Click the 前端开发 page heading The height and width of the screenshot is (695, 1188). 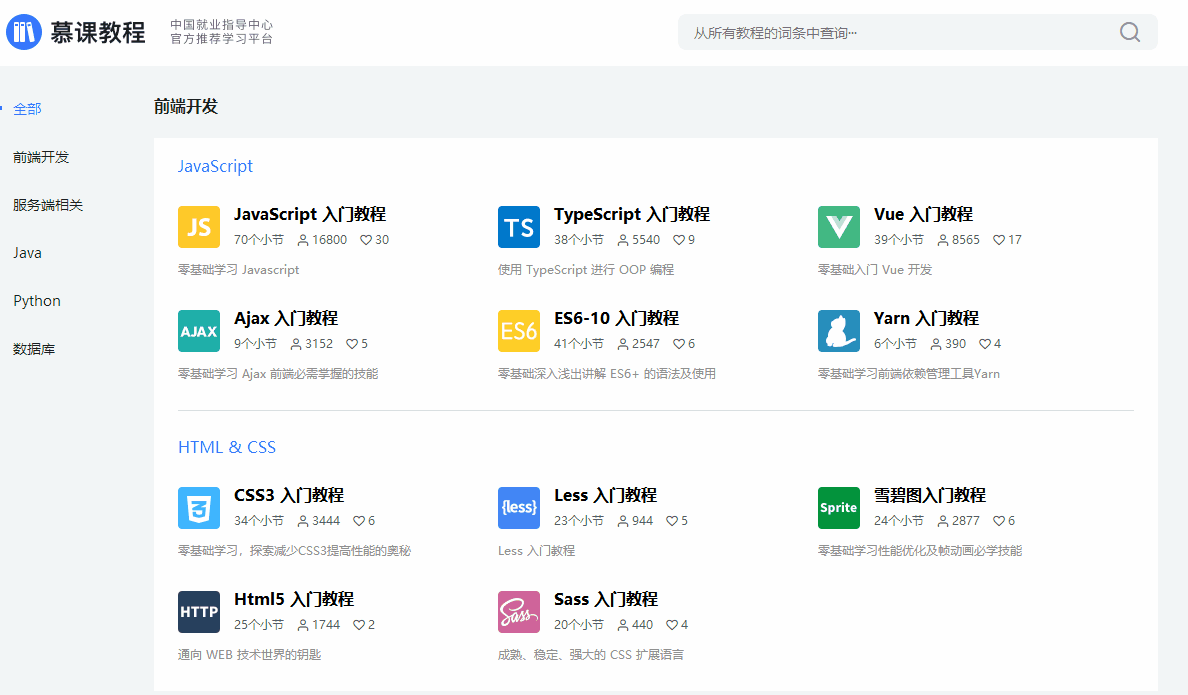(186, 106)
